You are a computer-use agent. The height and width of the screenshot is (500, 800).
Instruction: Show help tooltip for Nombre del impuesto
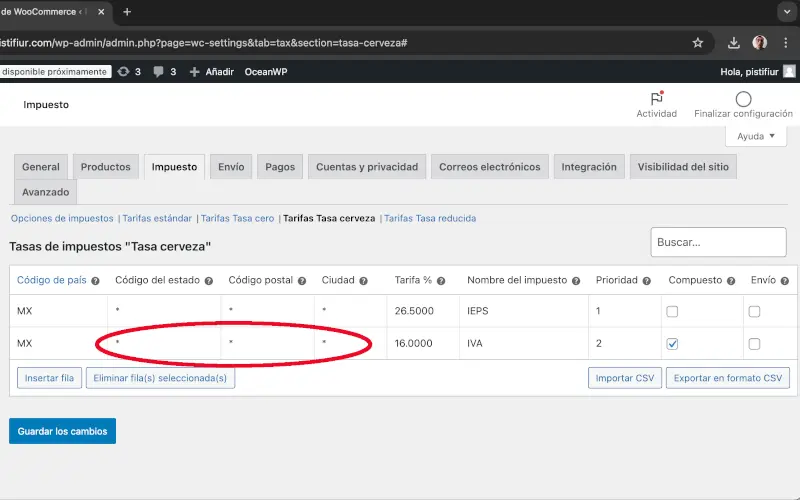coord(576,281)
